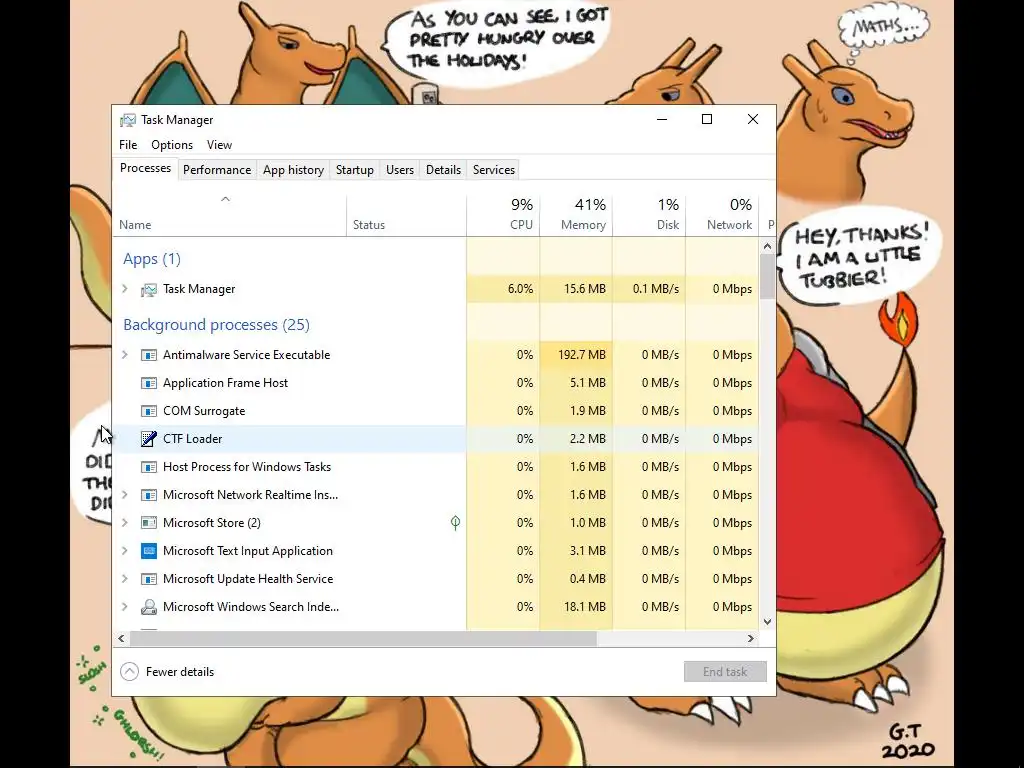Image resolution: width=1024 pixels, height=768 pixels.
Task: Click the Microsoft Store suspended leaf icon
Action: pos(455,522)
